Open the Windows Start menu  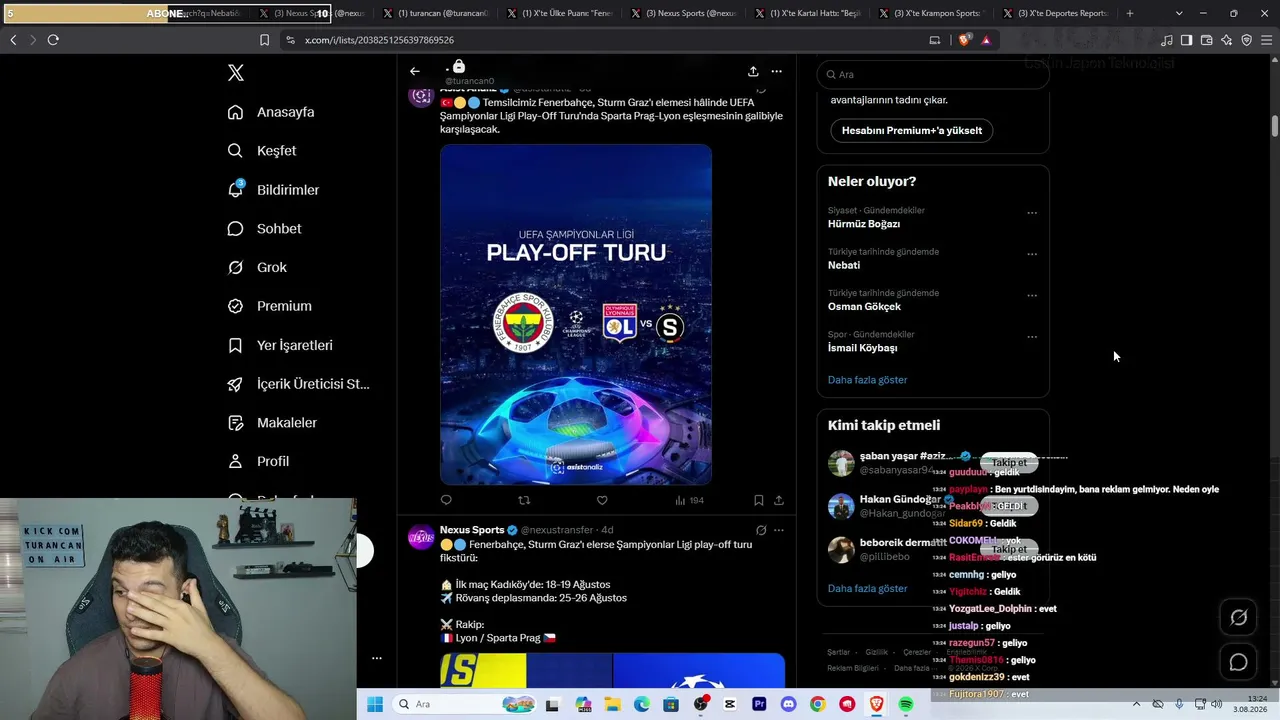pyautogui.click(x=375, y=704)
